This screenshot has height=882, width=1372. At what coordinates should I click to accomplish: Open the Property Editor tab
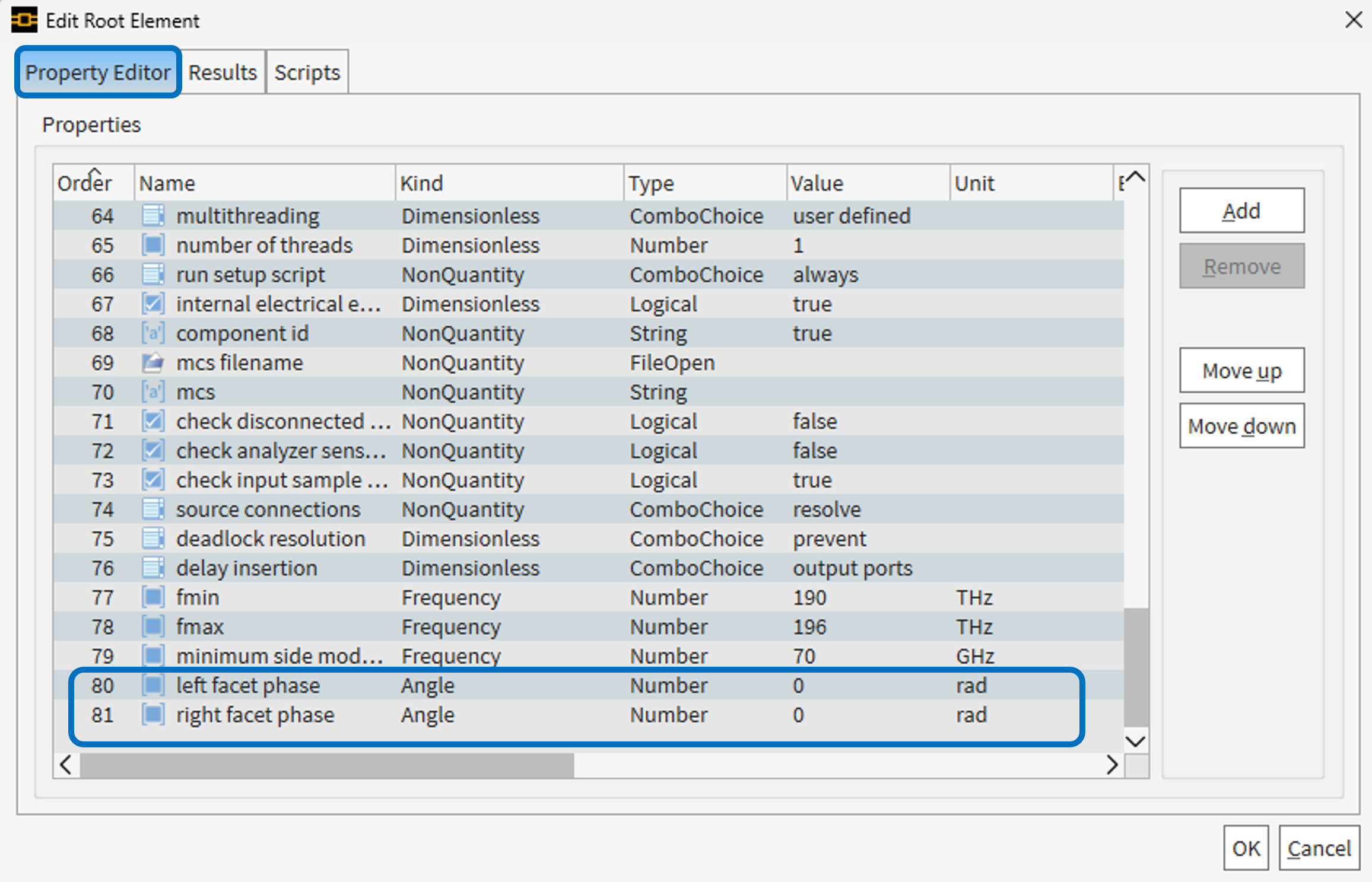[x=98, y=72]
